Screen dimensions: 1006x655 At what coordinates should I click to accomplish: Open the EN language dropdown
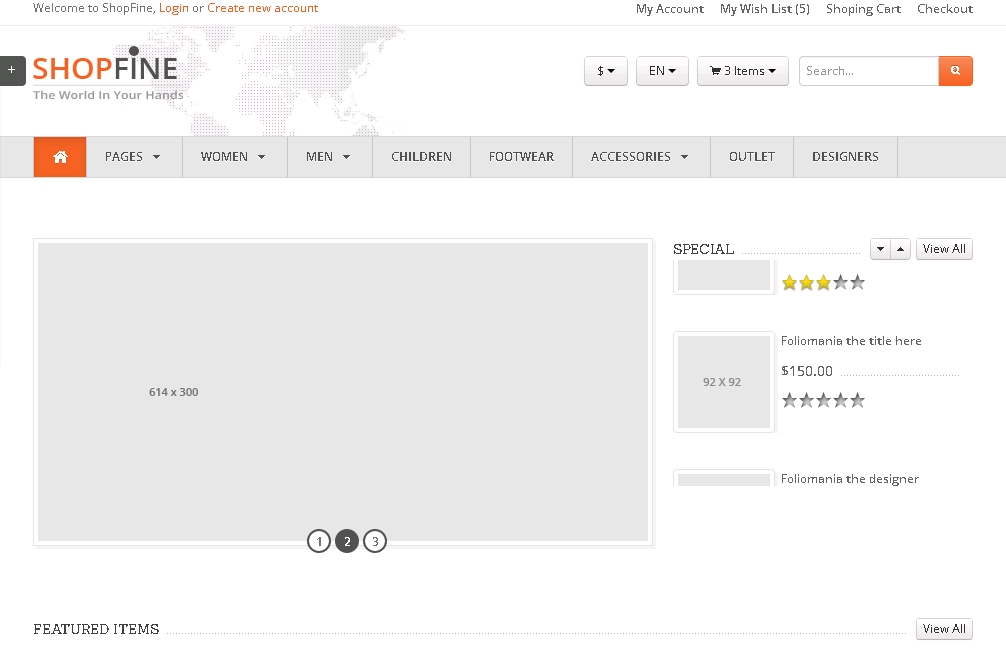[x=662, y=71]
